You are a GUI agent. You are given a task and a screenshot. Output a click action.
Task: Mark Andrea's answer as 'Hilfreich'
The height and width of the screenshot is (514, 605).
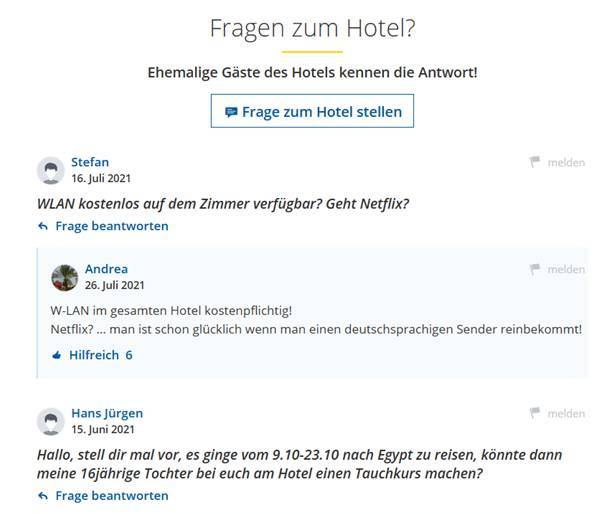[x=94, y=355]
